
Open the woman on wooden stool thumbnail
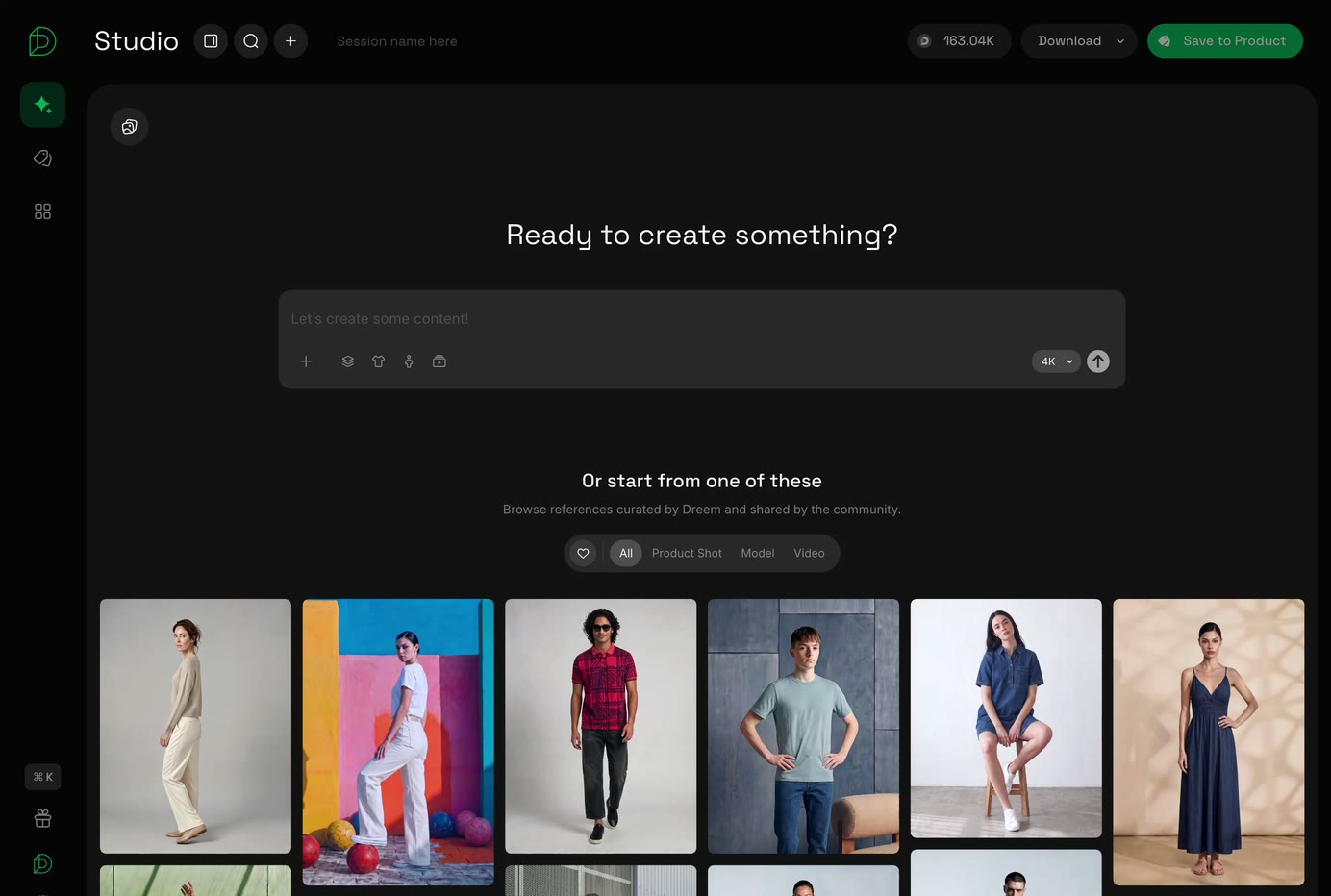point(1006,718)
